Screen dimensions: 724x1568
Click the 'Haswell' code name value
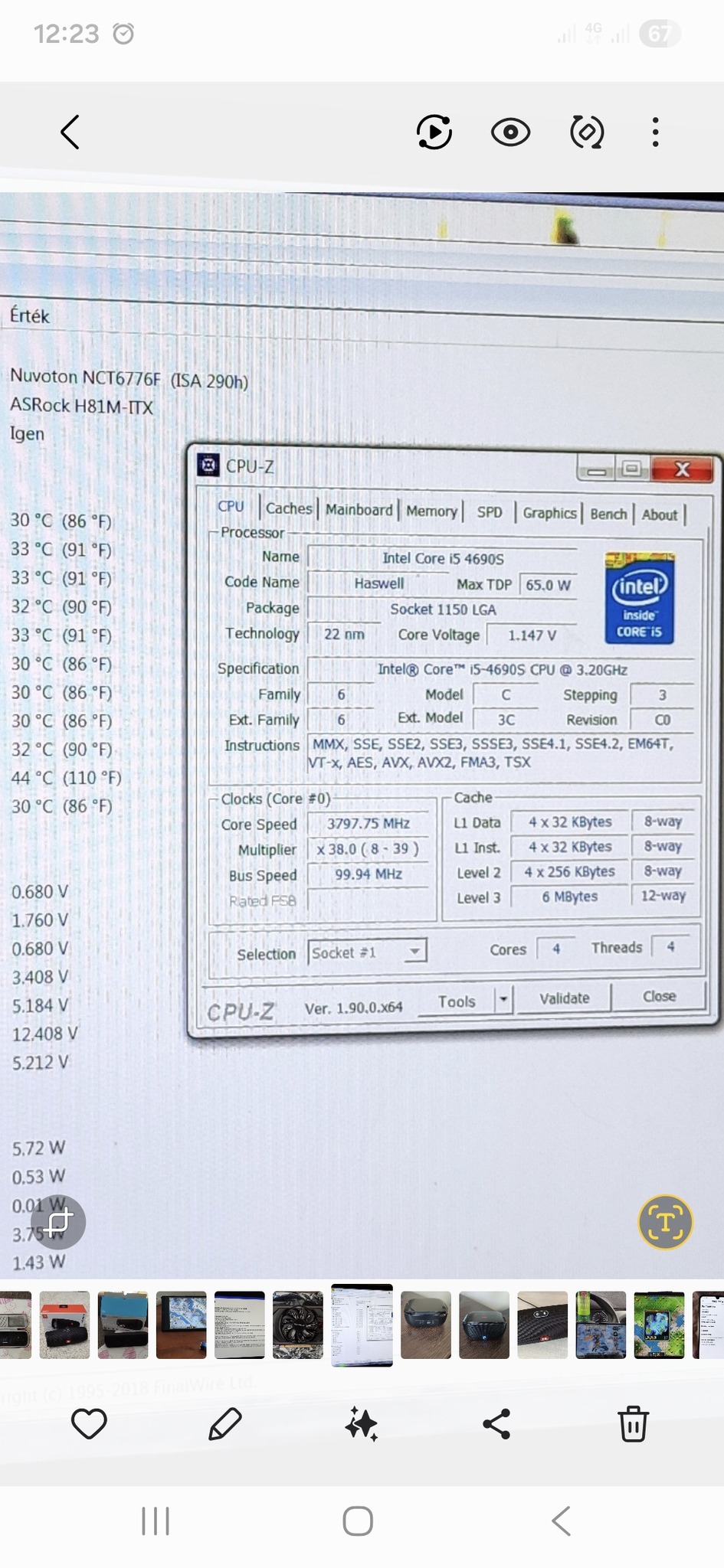378,583
